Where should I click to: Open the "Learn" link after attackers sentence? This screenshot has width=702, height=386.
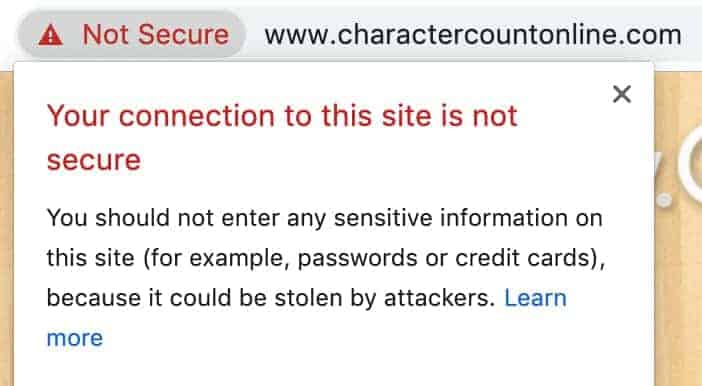click(535, 297)
